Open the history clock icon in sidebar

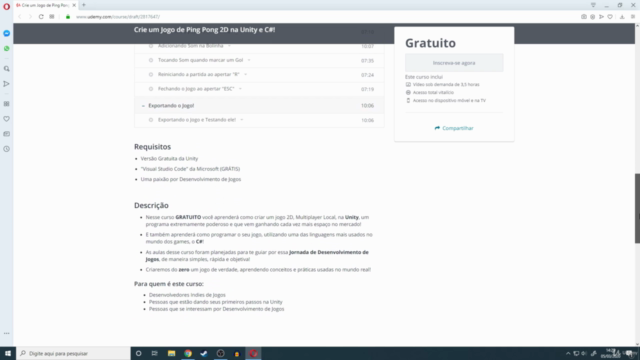click(7, 149)
